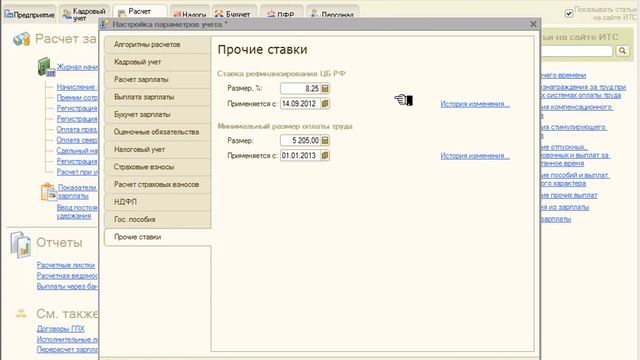640x360 pixels.
Task: Open Расчет зарплаты settings section
Action: (157, 80)
